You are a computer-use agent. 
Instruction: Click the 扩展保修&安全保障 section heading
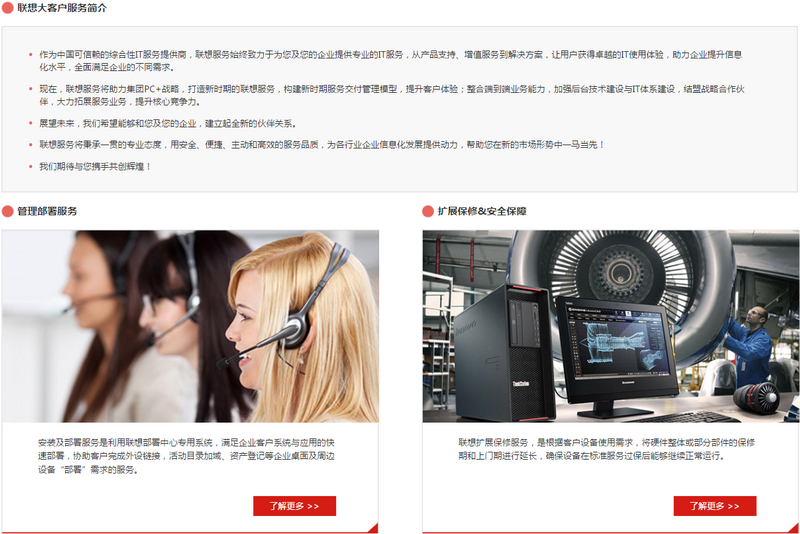482,211
